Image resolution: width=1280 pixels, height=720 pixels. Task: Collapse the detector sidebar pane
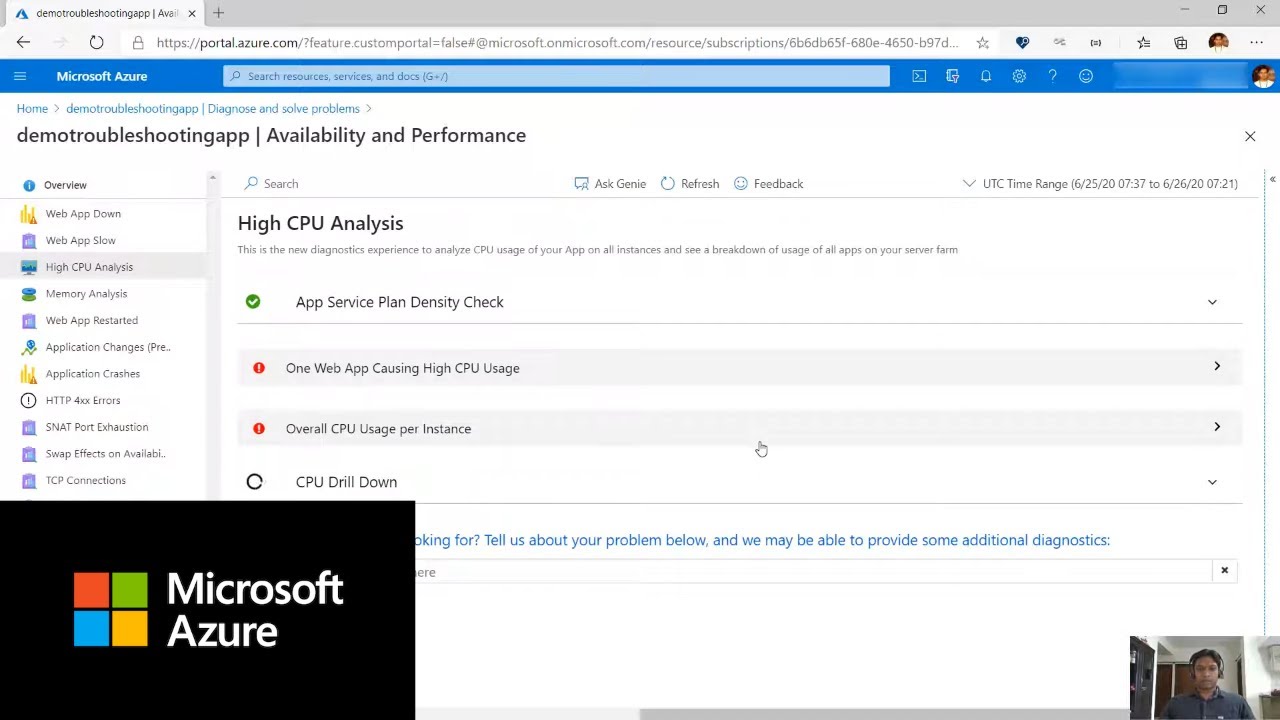point(1272,179)
